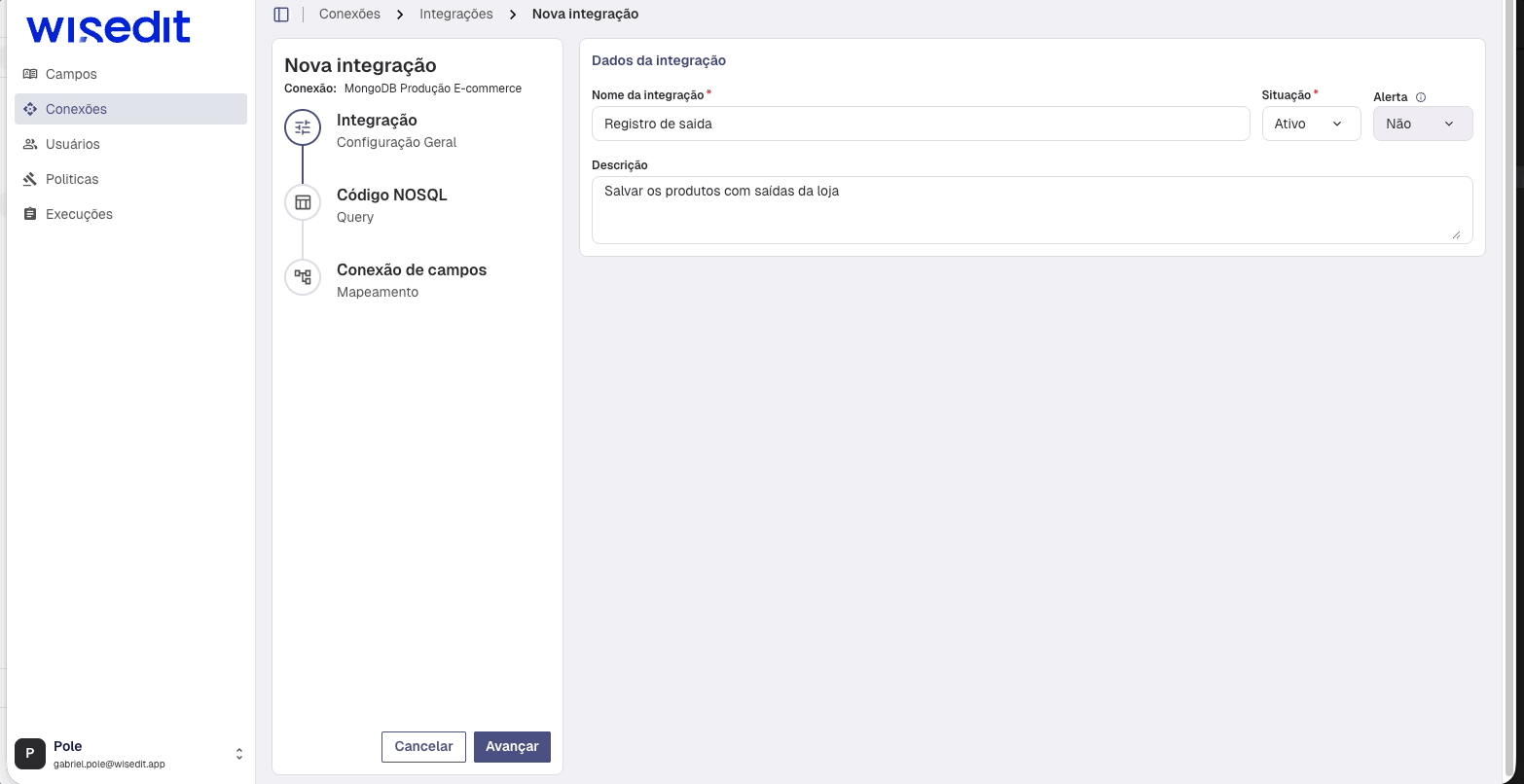The image size is (1524, 784).
Task: Select the Execuções sidebar icon
Action: [x=30, y=214]
